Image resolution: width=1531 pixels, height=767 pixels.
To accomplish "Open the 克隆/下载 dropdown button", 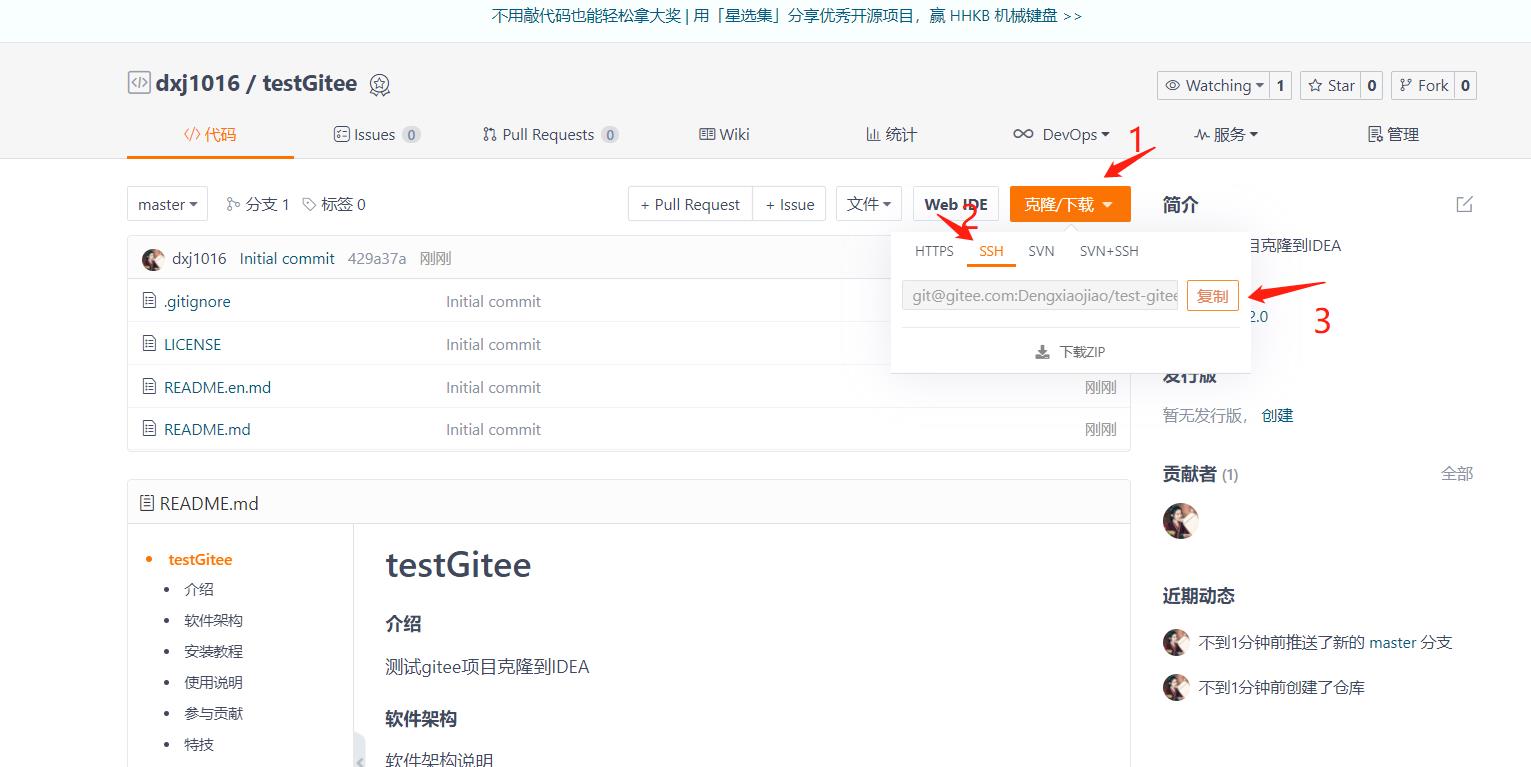I will 1070,204.
